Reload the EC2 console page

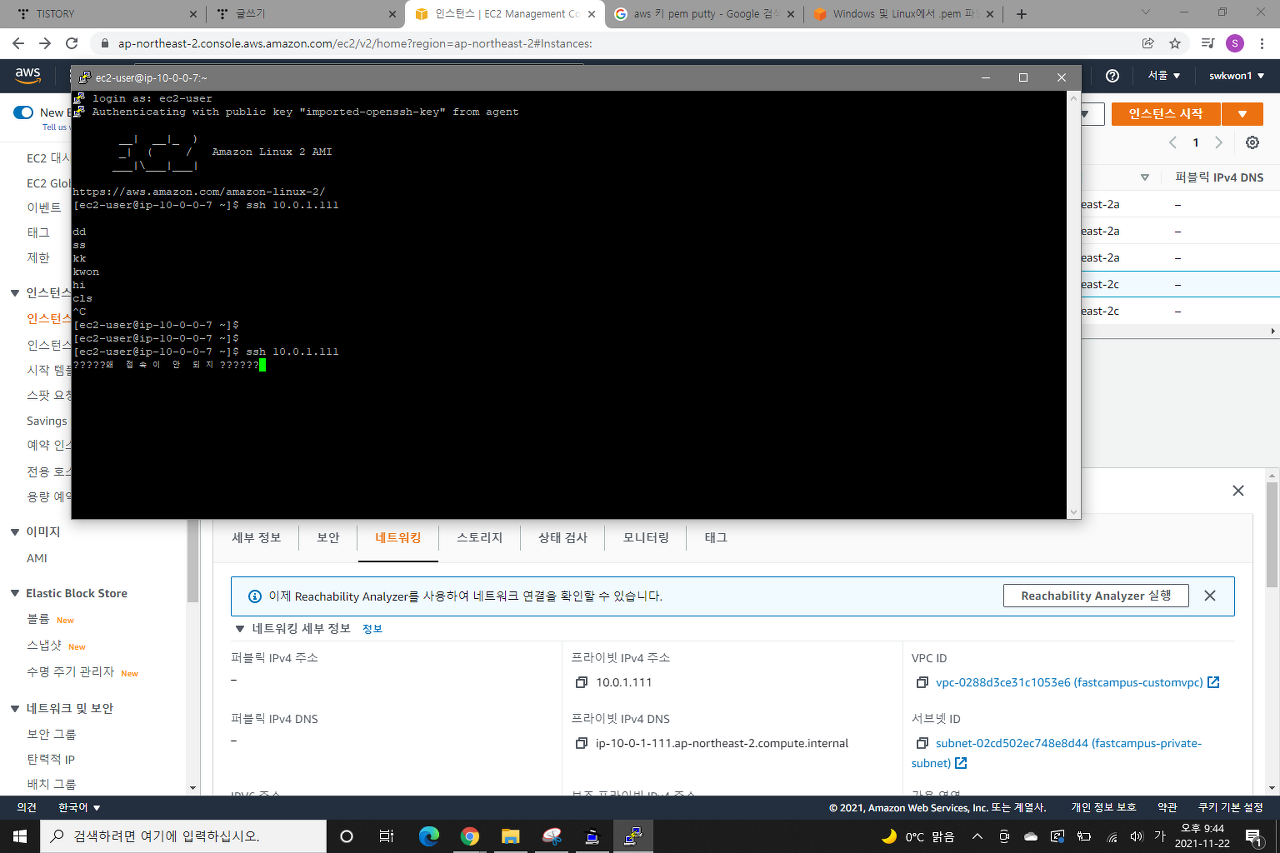coord(71,43)
